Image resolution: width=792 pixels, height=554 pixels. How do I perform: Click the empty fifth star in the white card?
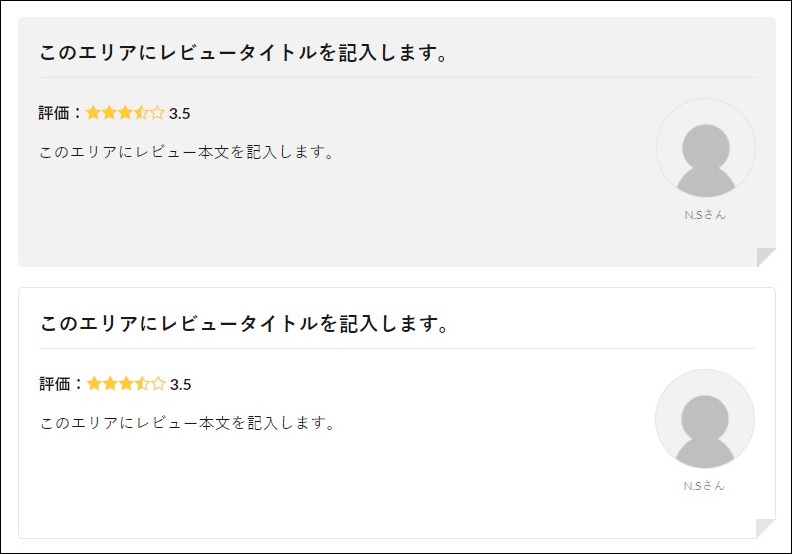tap(158, 384)
